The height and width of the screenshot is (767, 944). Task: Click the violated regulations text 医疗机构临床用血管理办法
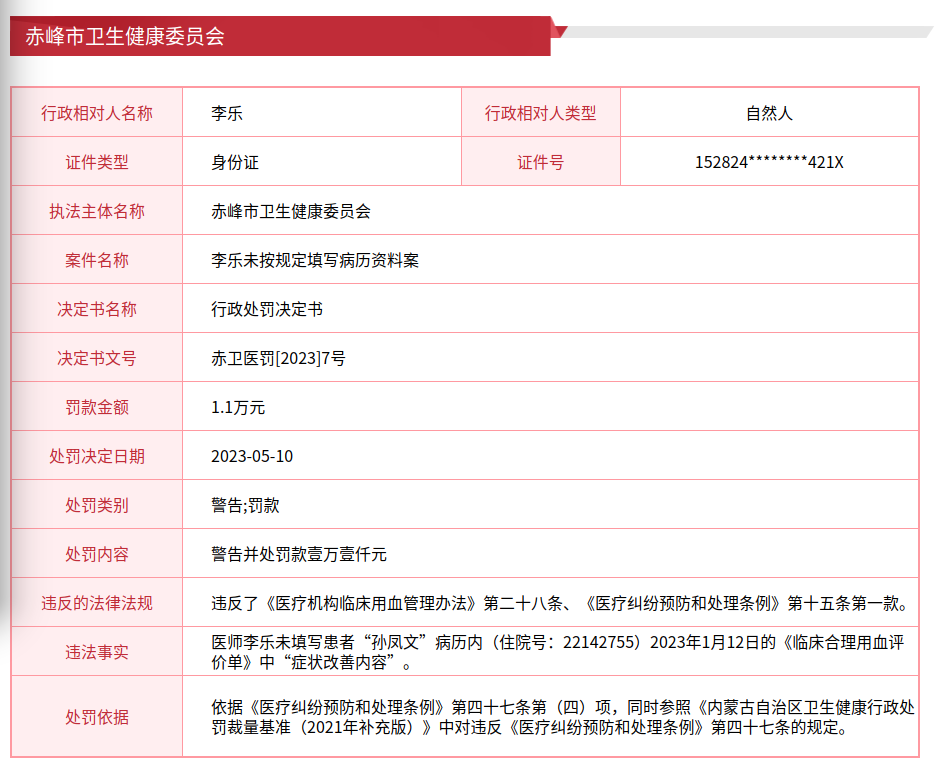371,603
